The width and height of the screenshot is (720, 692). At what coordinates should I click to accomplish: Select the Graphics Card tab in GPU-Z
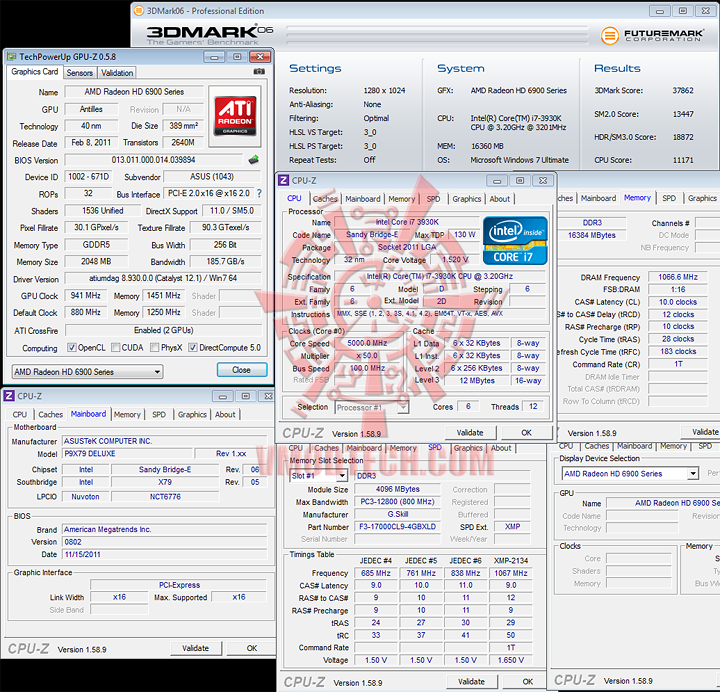[x=35, y=72]
